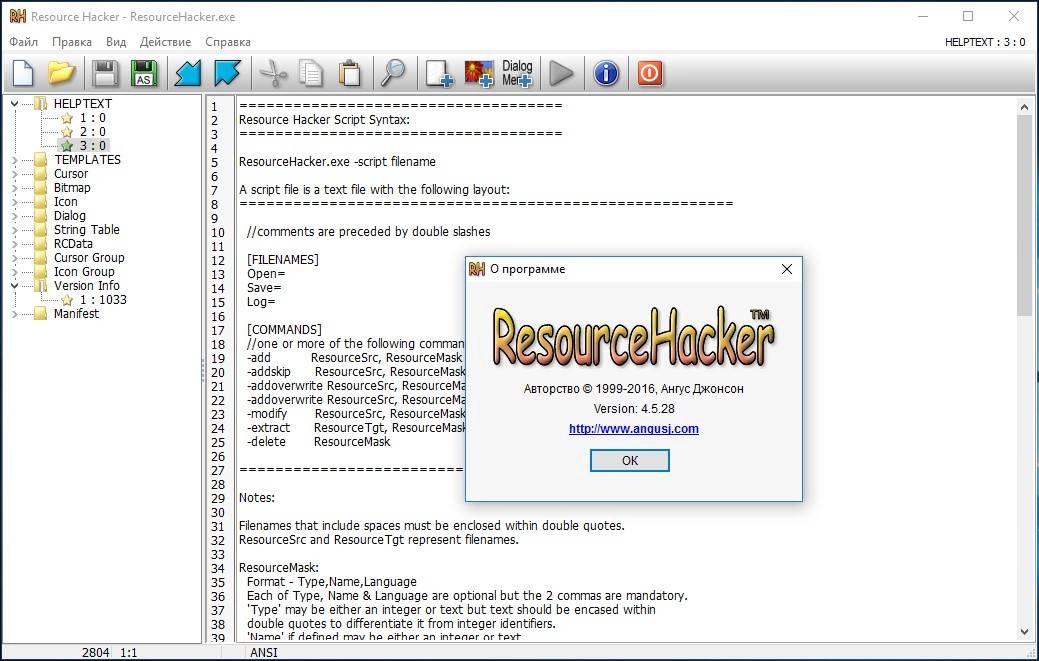Select the String Table folder label

(87, 230)
